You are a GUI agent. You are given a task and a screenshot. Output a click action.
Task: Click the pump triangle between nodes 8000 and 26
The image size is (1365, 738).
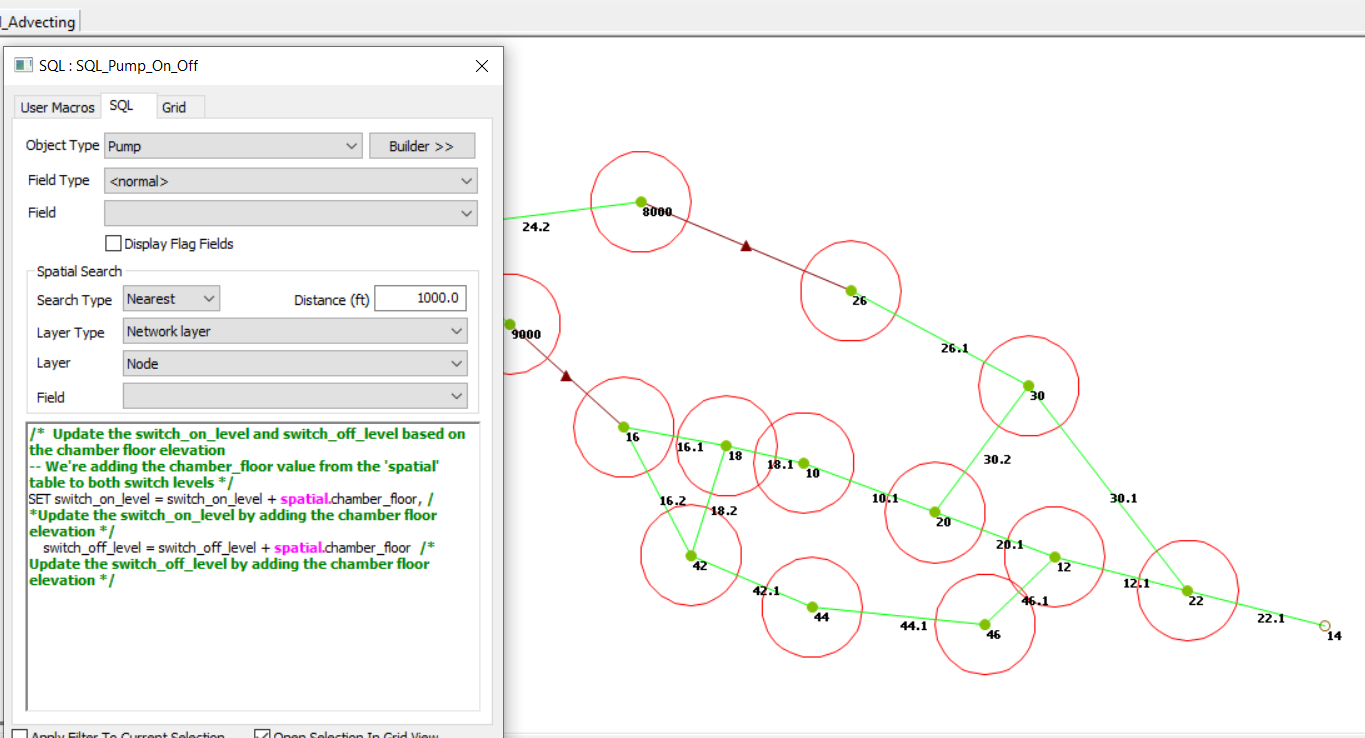[x=745, y=246]
